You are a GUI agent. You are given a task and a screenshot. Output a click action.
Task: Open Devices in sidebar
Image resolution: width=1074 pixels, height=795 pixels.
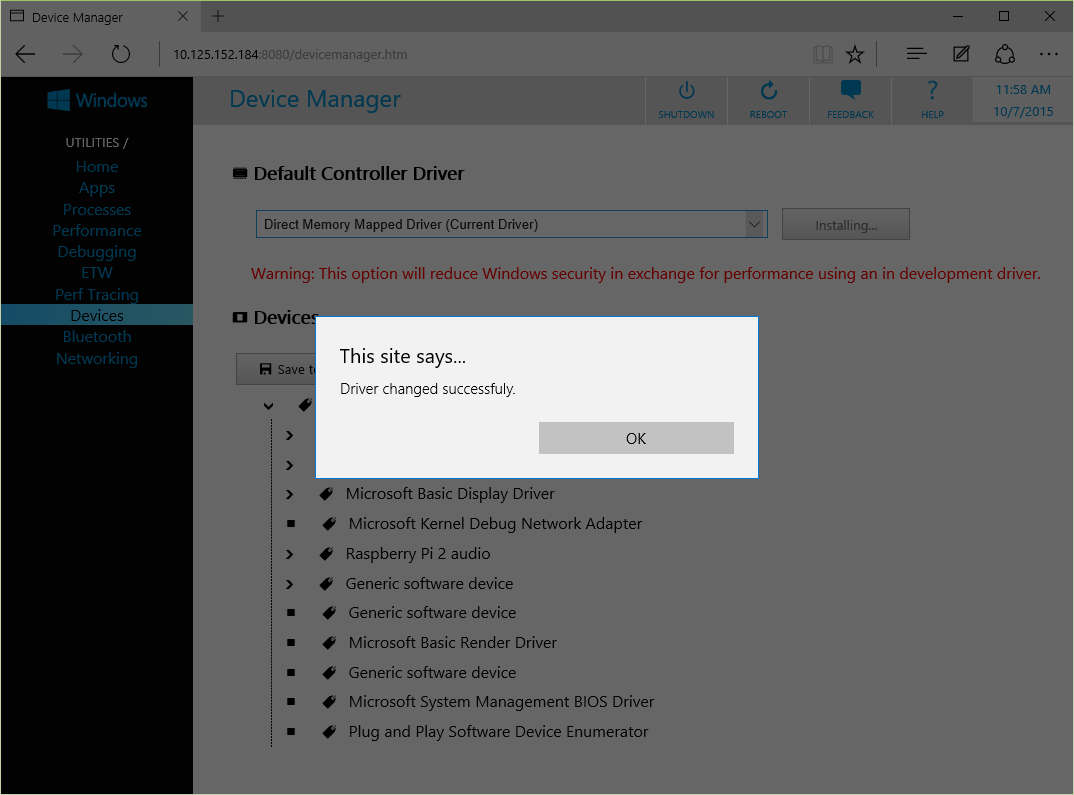click(97, 315)
